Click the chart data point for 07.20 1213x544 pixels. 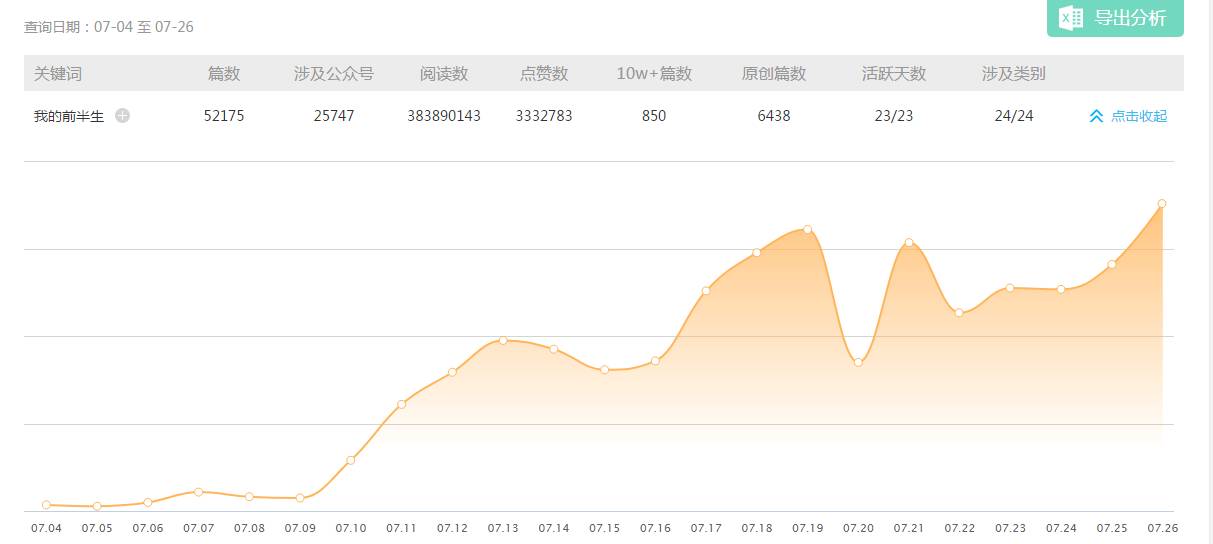tap(858, 362)
